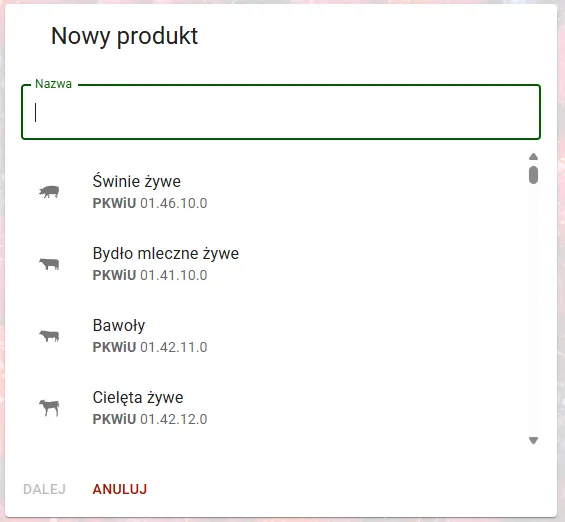
Task: Focus the Nazwa input field
Action: (281, 112)
